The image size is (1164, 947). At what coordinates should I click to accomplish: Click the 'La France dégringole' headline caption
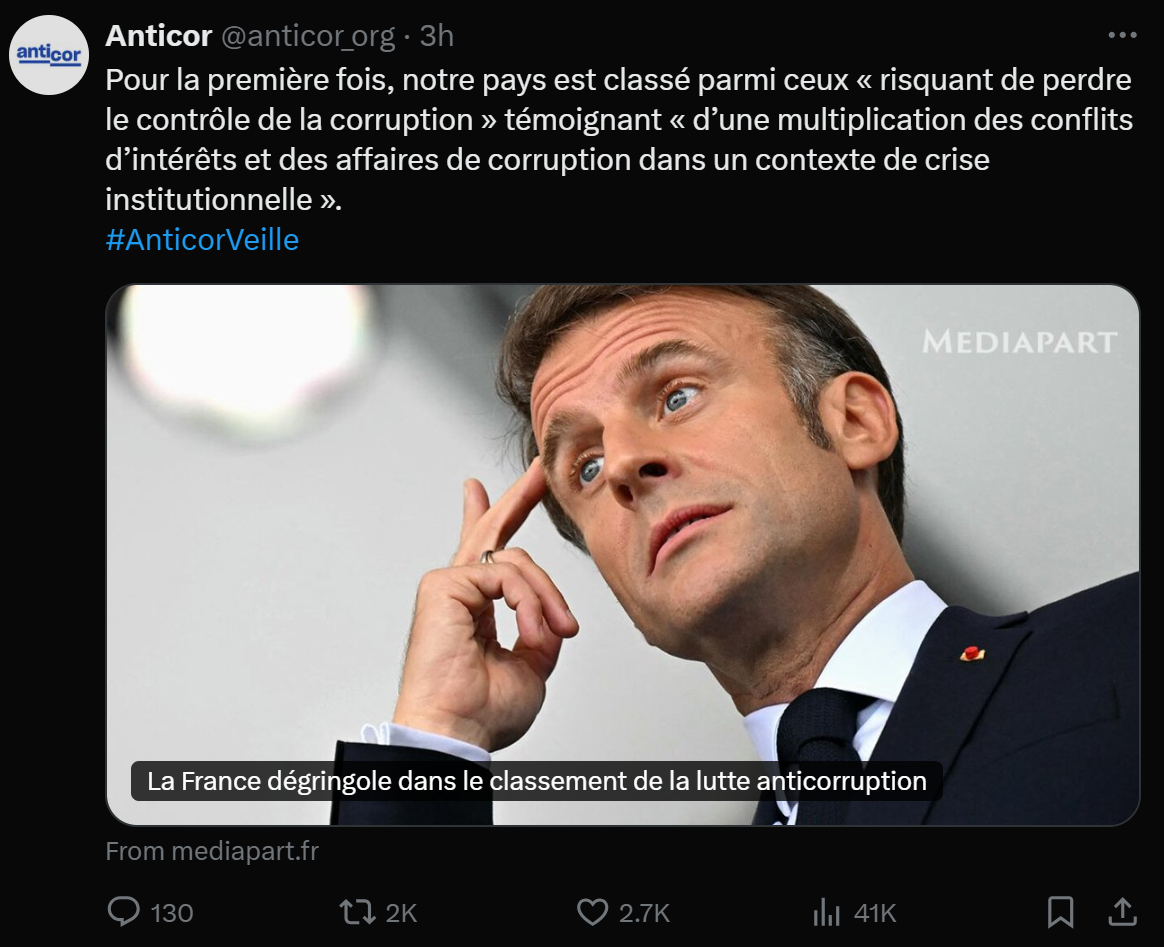click(x=536, y=780)
